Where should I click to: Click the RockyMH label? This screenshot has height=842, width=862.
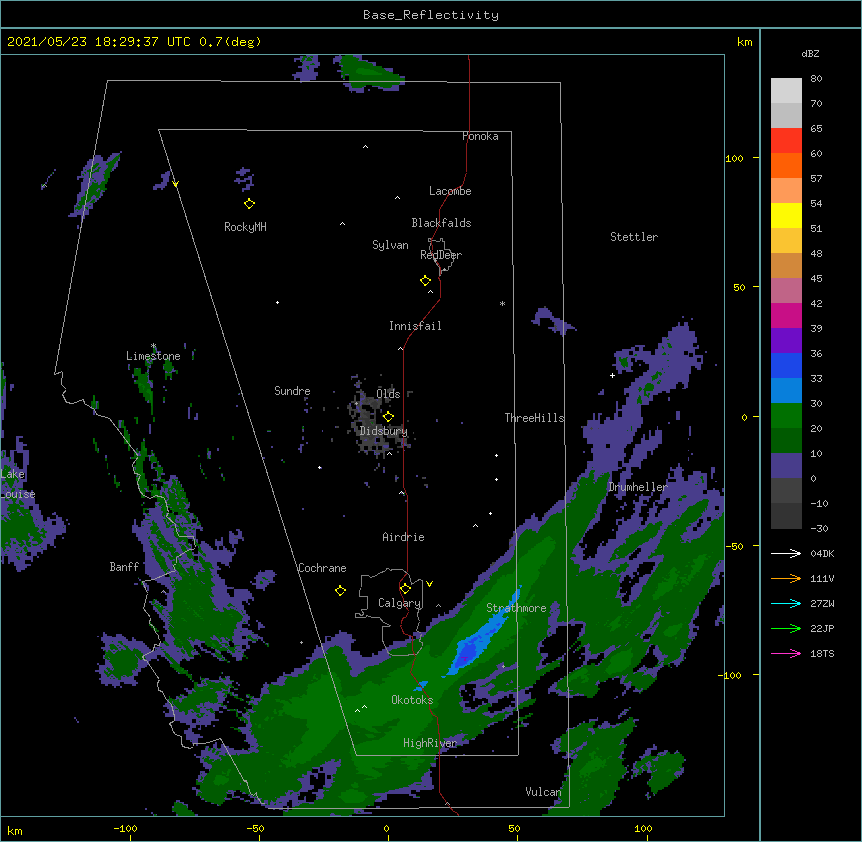coord(245,227)
